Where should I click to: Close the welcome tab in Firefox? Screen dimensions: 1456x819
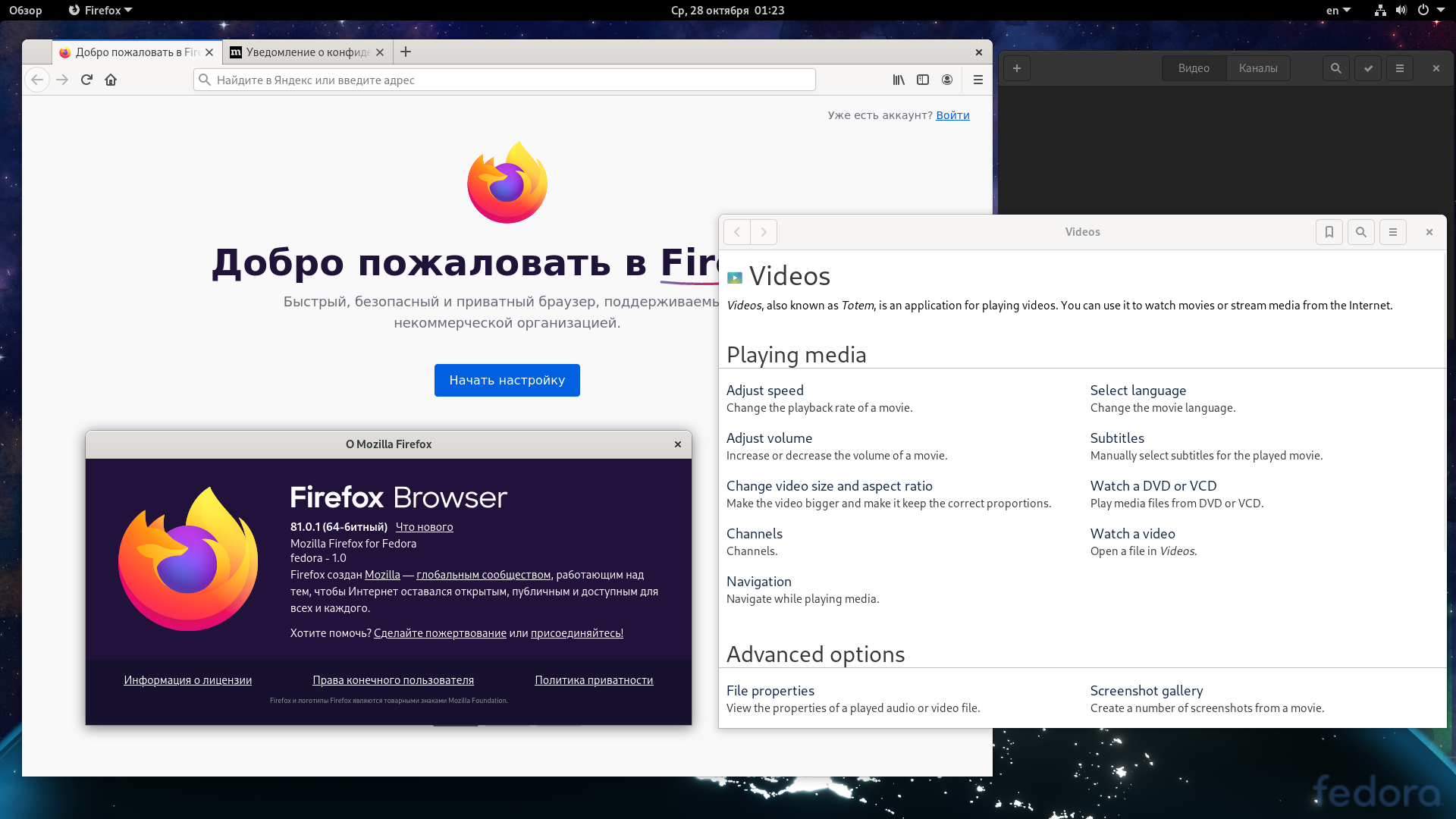(209, 52)
